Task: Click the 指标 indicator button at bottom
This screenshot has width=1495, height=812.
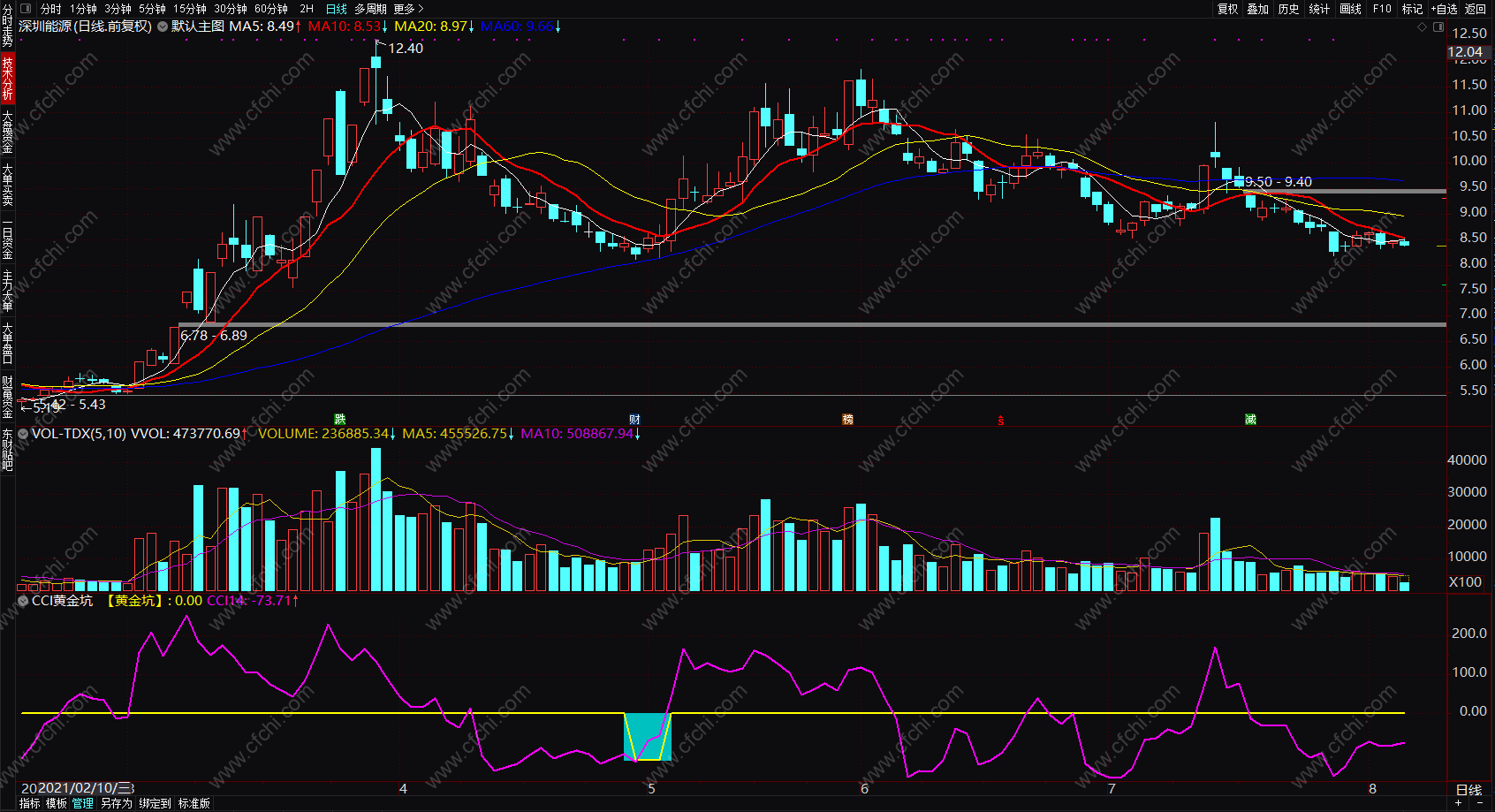Action: pyautogui.click(x=29, y=803)
